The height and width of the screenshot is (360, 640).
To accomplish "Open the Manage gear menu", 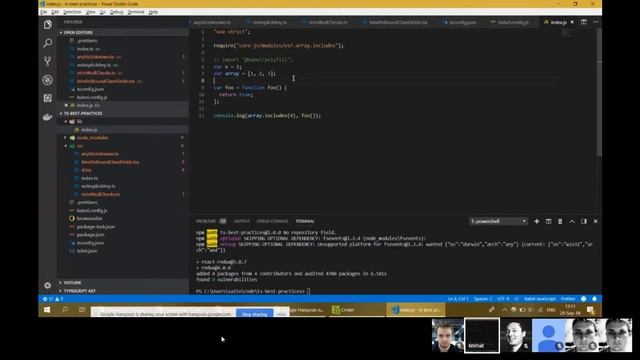I will point(47,285).
